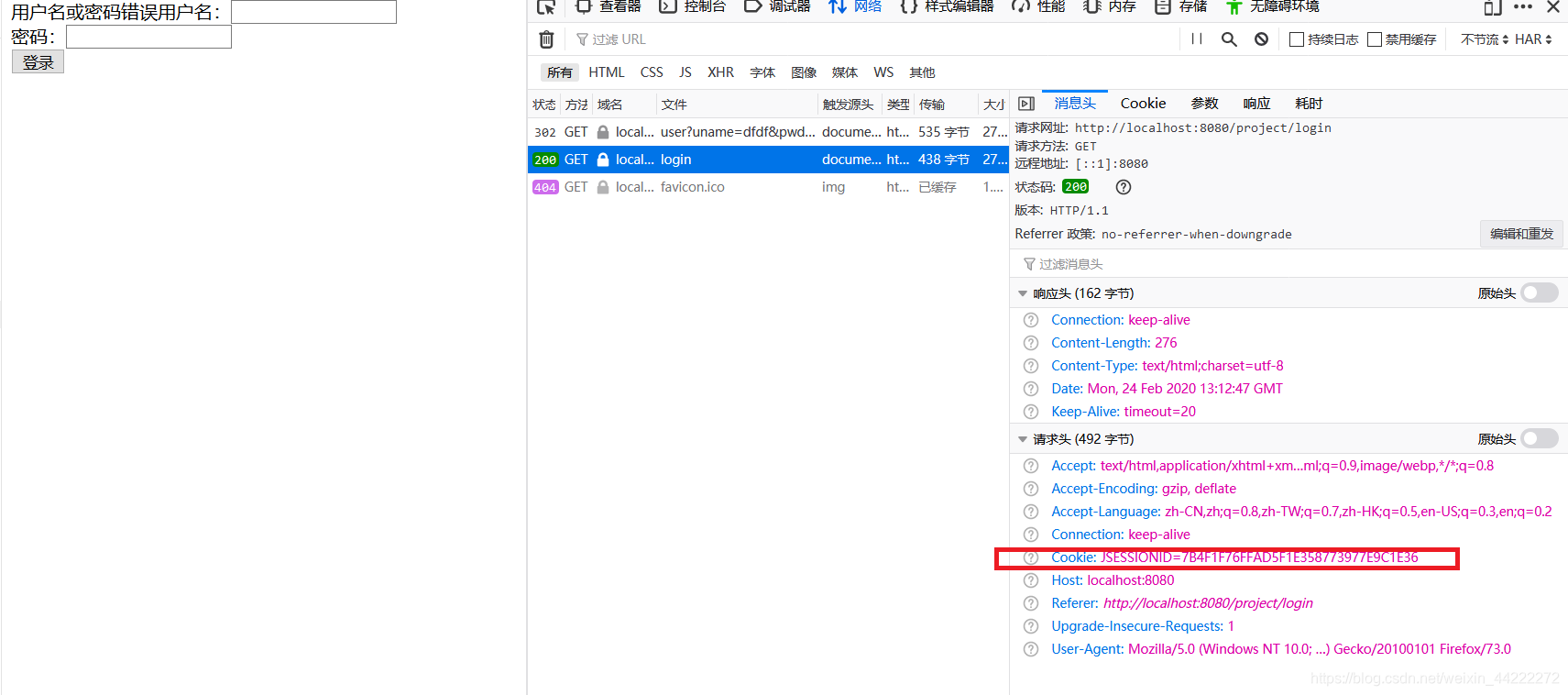
Task: Select the 404 favicon.ico request row
Action: pos(768,187)
